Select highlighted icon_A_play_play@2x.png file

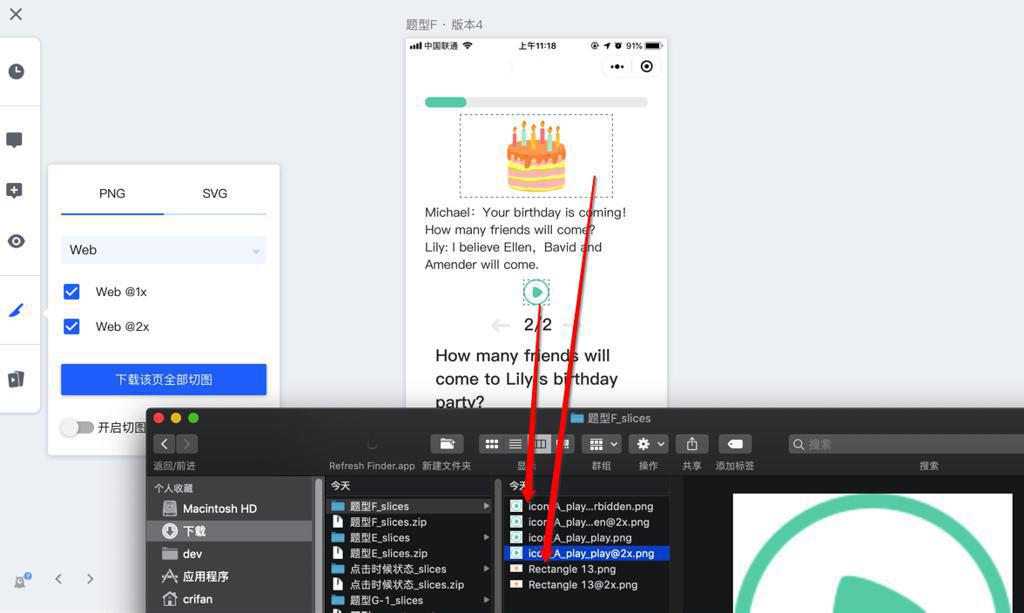pos(586,553)
